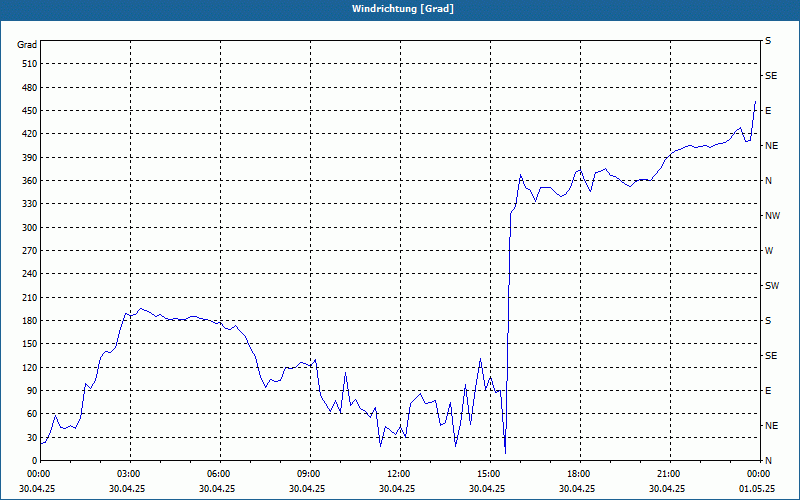Click the N compass label aligned with 360
This screenshot has width=800, height=500.
coord(768,181)
